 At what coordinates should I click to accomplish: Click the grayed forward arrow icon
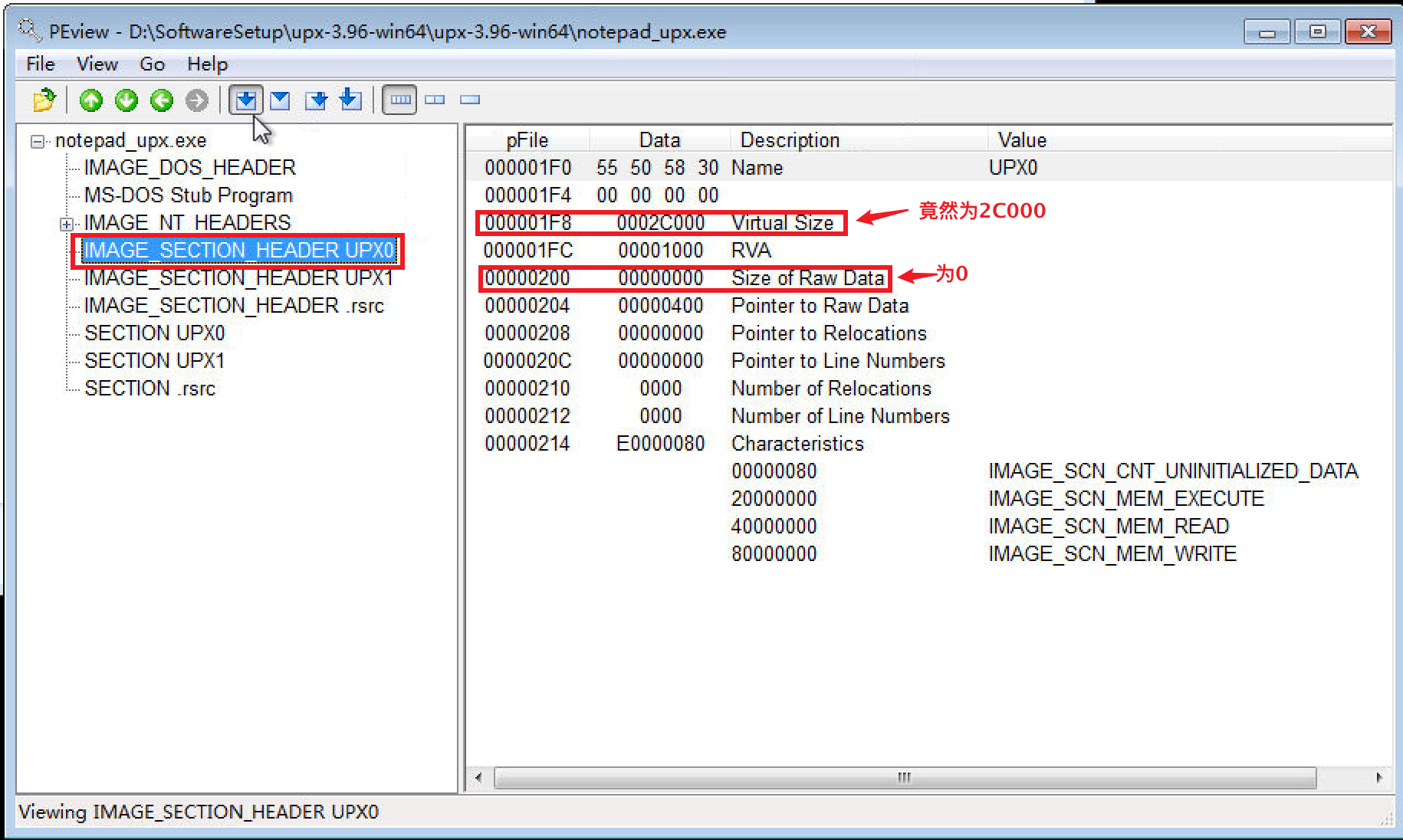click(x=197, y=100)
